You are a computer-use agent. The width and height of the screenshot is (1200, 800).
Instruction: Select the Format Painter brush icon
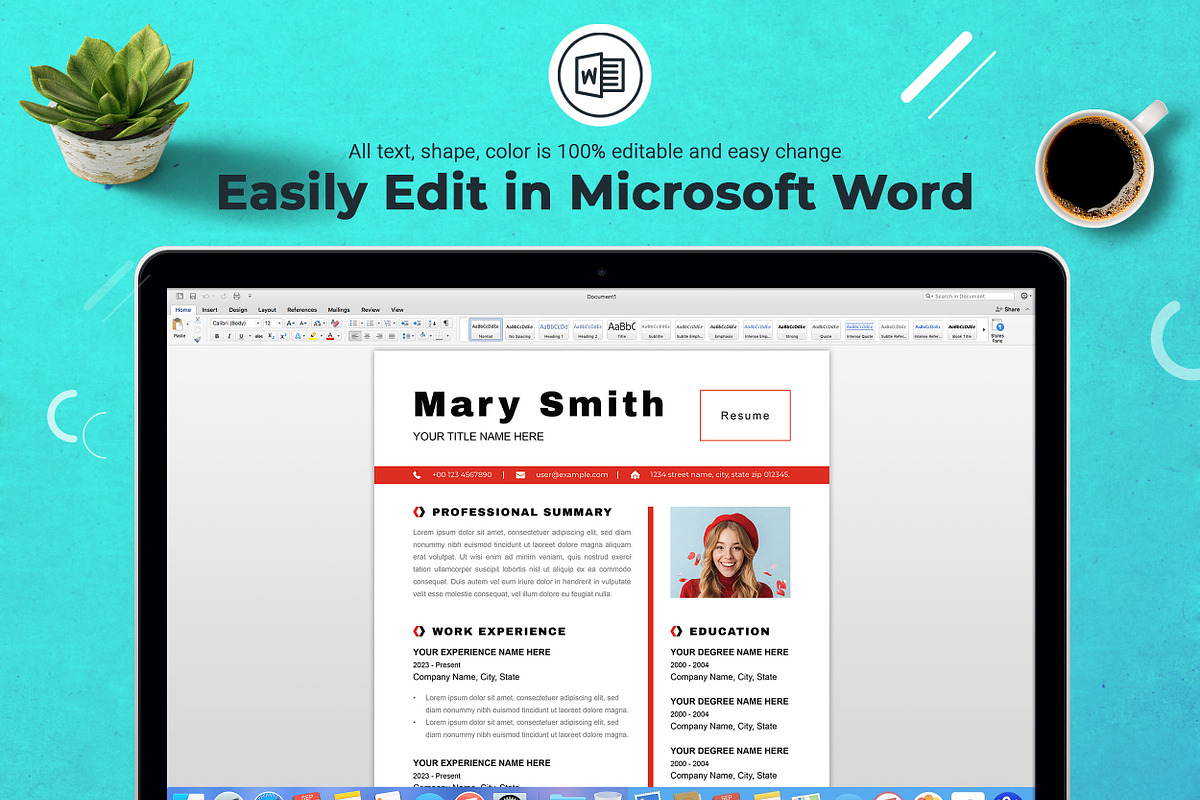point(197,339)
